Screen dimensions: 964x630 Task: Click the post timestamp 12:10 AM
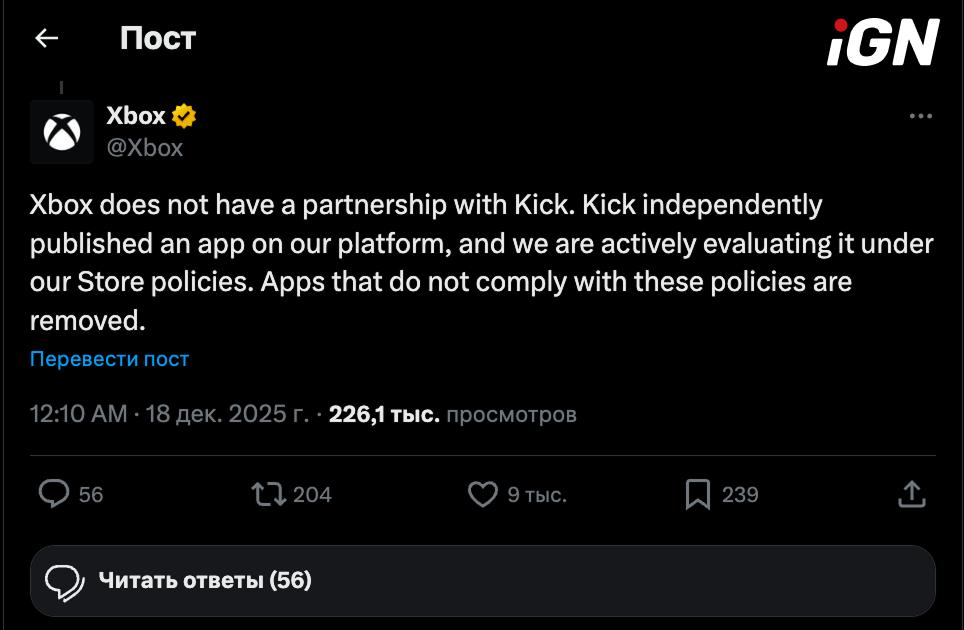tap(79, 414)
